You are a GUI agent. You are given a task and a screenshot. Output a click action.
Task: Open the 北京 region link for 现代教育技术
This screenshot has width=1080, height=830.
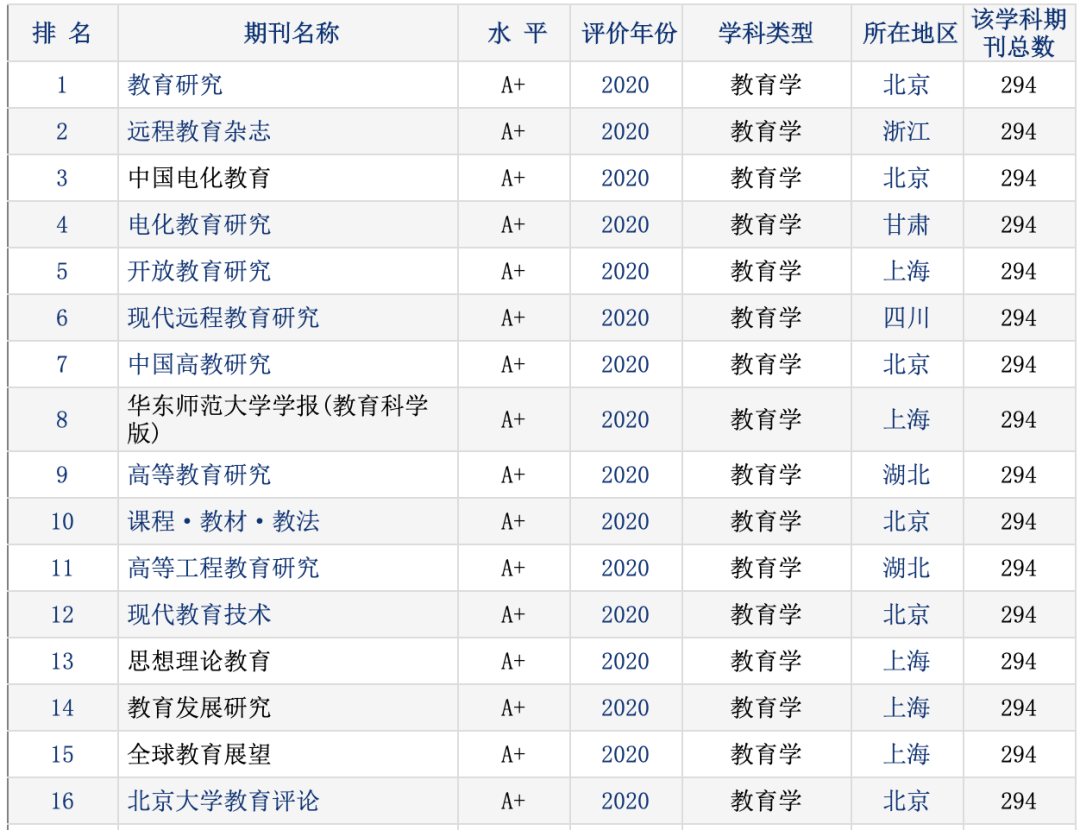point(906,614)
